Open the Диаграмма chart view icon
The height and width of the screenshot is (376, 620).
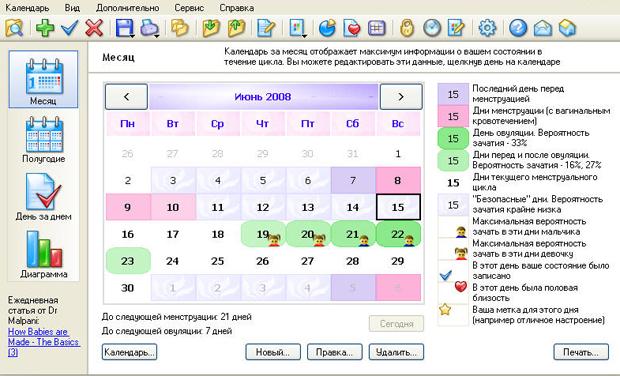click(x=44, y=255)
